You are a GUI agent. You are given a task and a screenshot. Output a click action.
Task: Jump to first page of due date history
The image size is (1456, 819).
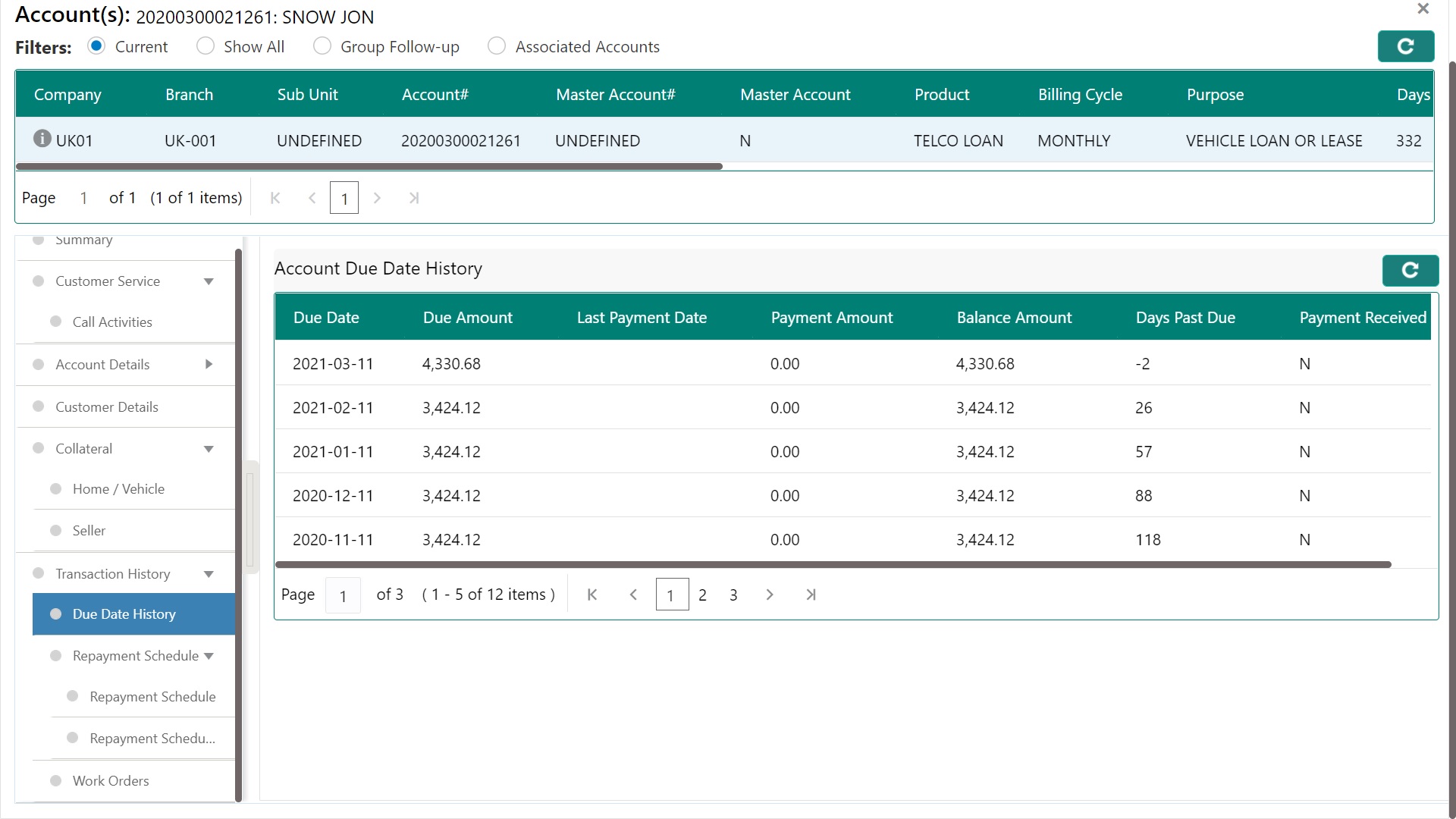[592, 595]
